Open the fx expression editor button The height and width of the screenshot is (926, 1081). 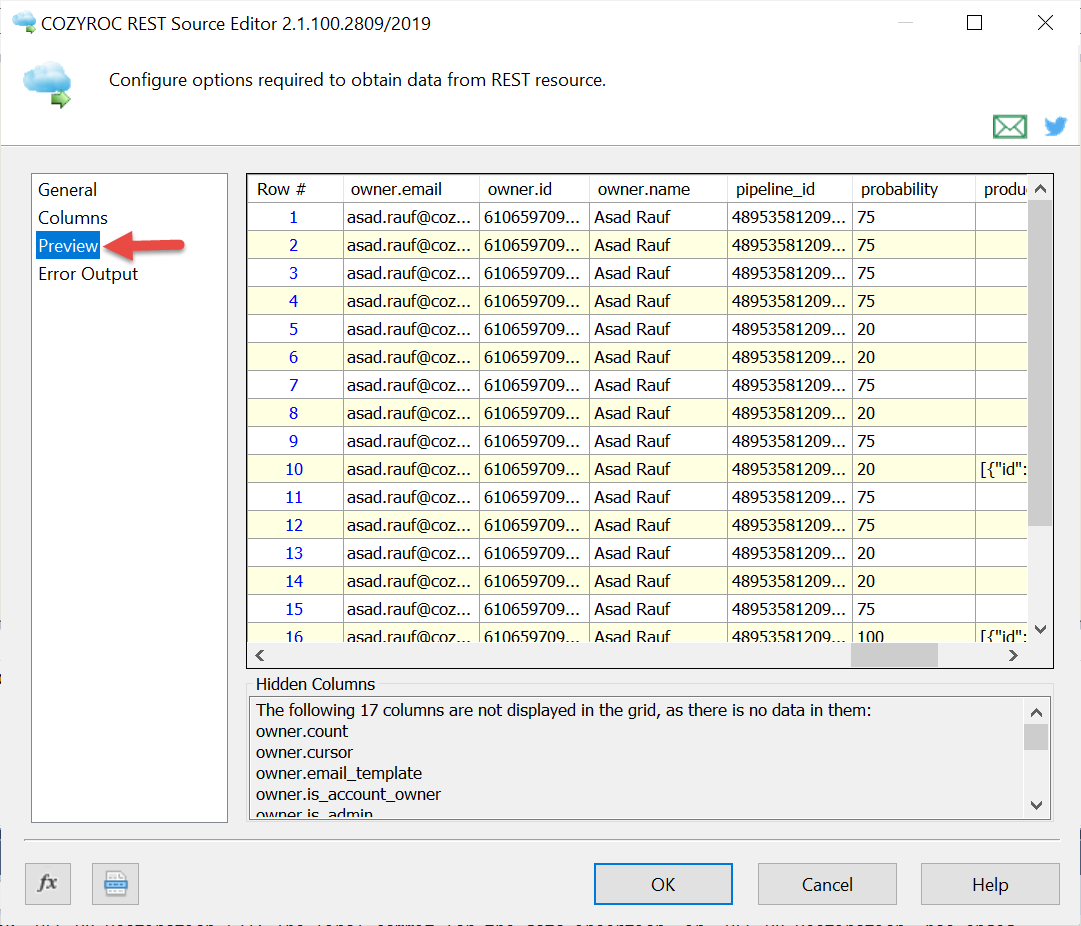coord(48,883)
